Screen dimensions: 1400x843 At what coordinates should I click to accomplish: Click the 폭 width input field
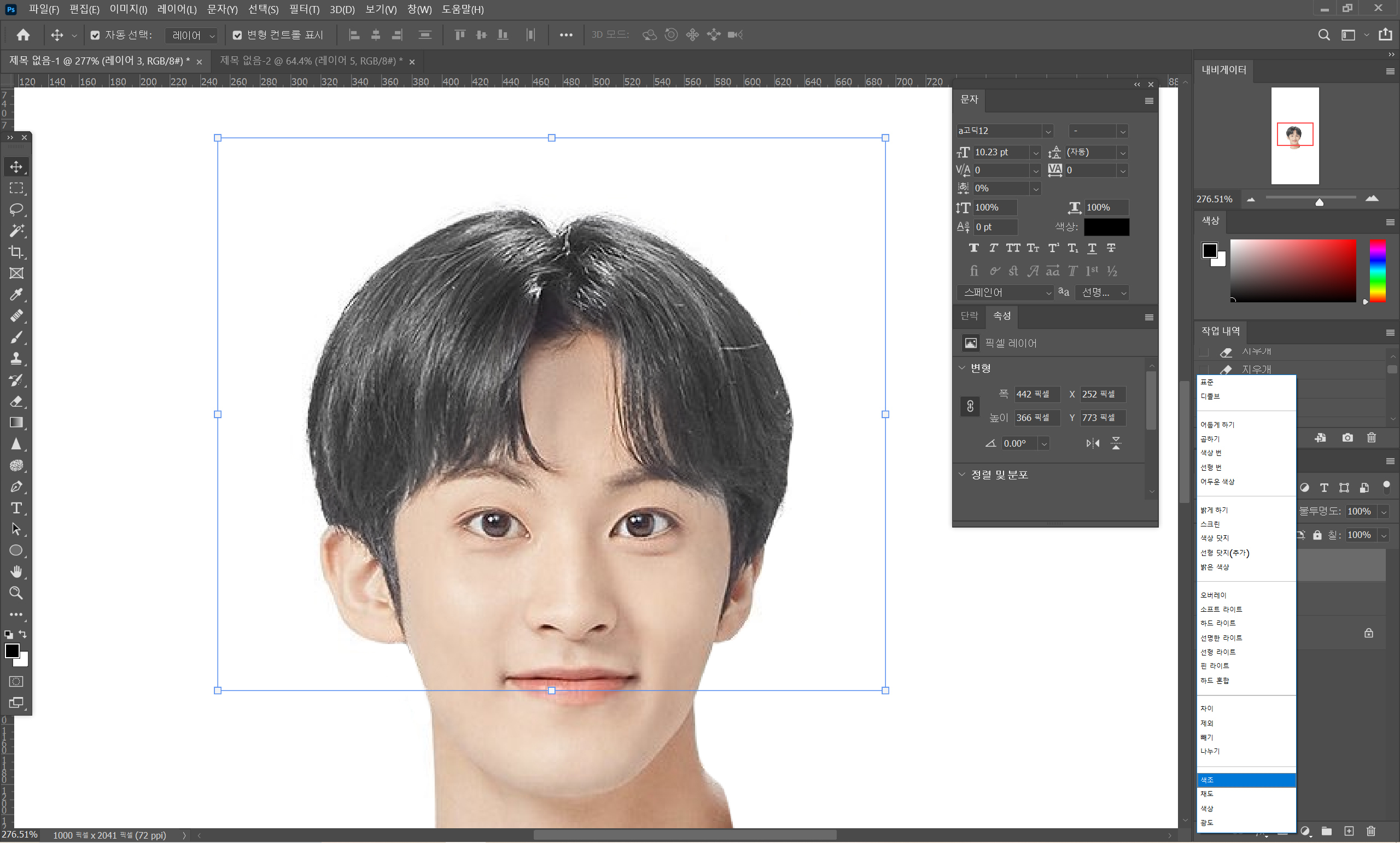pyautogui.click(x=1036, y=394)
